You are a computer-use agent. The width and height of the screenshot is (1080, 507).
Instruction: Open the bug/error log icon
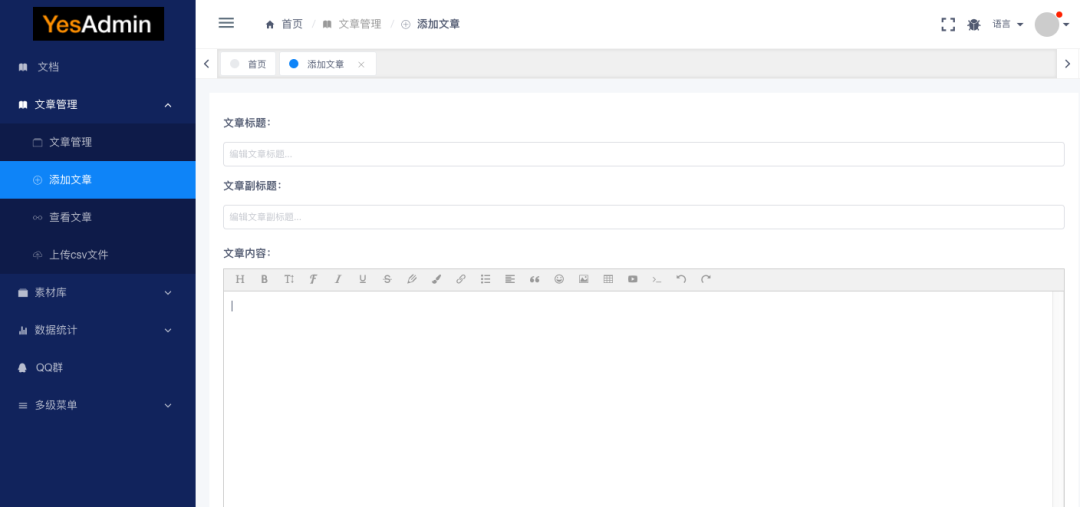(x=973, y=24)
